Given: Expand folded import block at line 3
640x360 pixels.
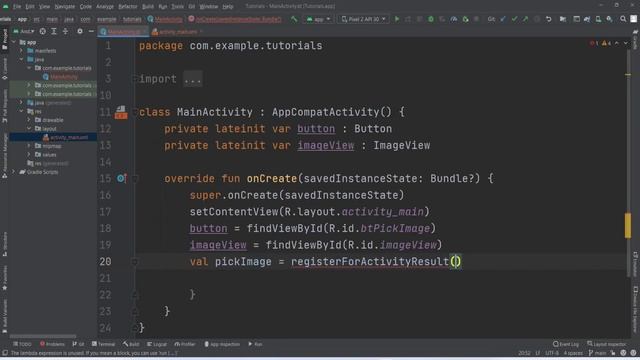Looking at the screenshot, I should [x=193, y=79].
